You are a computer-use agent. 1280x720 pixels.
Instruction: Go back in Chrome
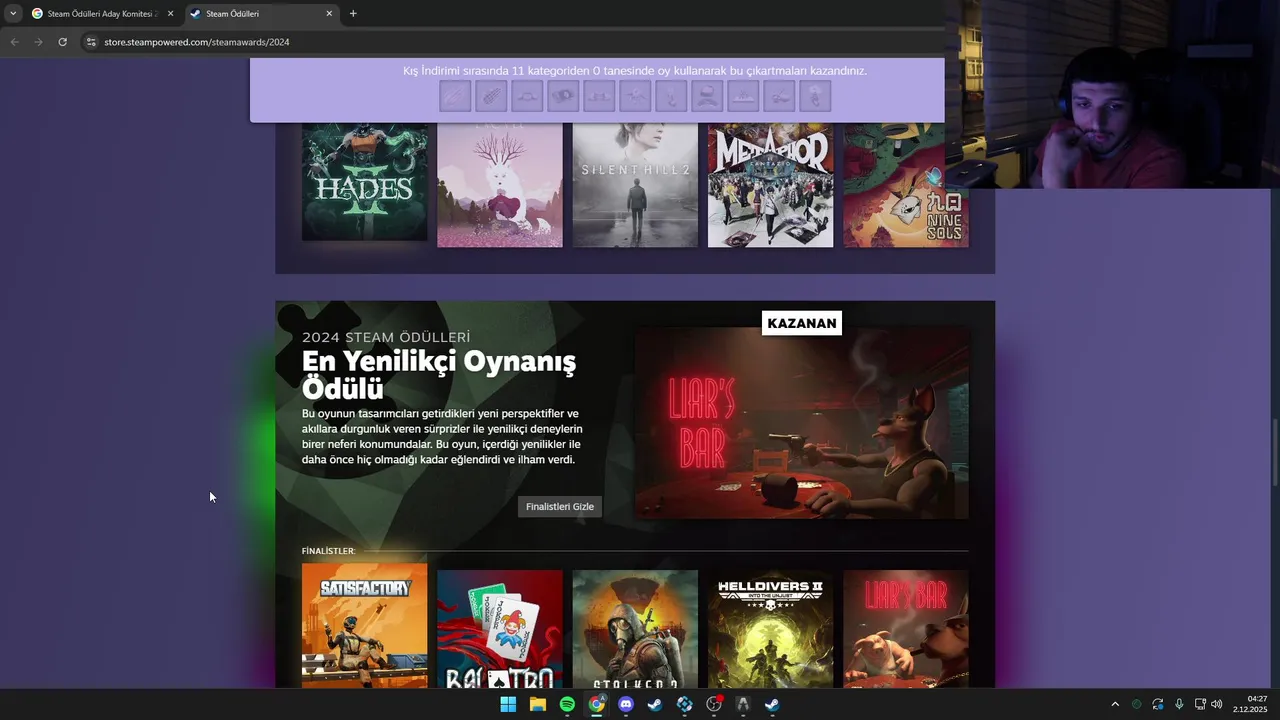tap(14, 42)
